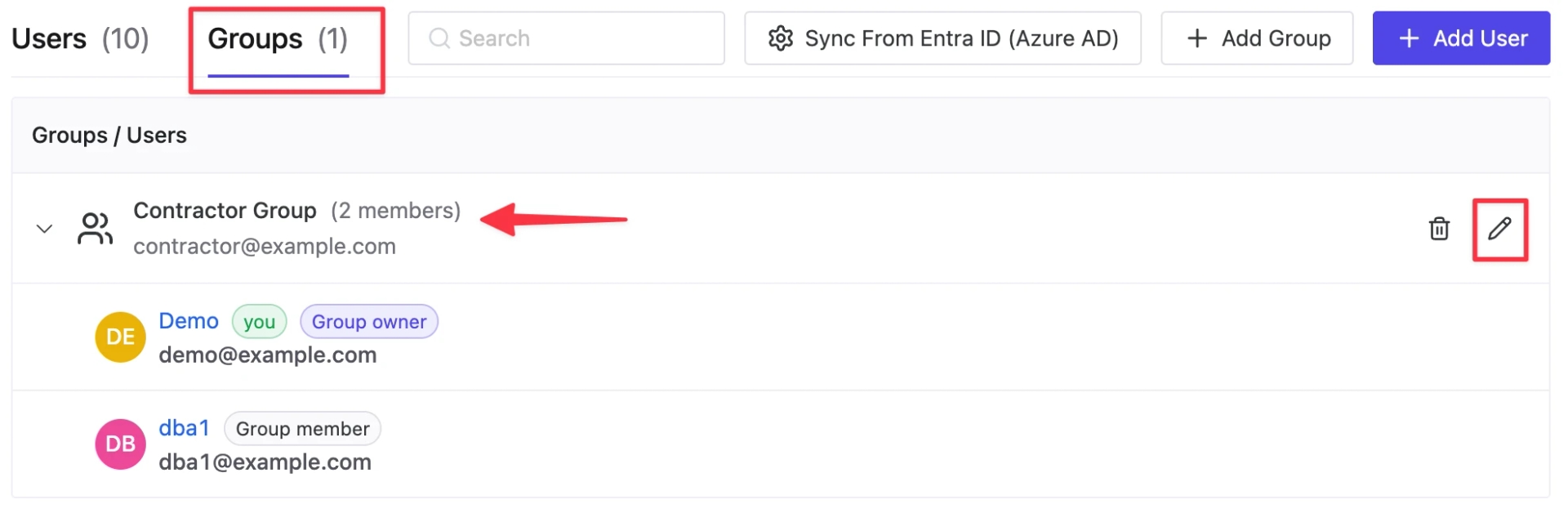Click the magnifier icon in search box
This screenshot has height=522, width=1568.
pos(439,38)
